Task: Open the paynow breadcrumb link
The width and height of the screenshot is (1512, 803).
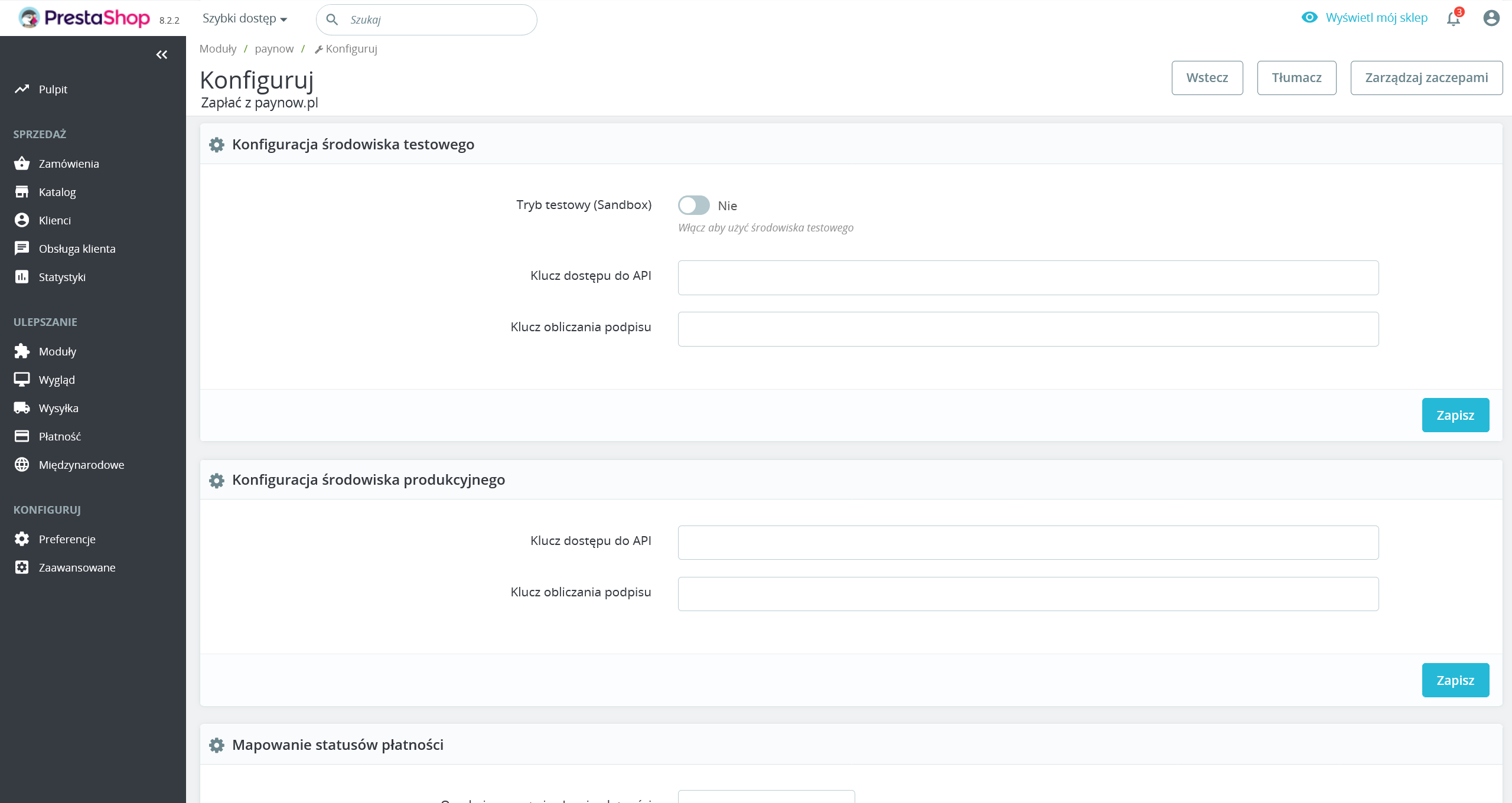Action: click(274, 48)
